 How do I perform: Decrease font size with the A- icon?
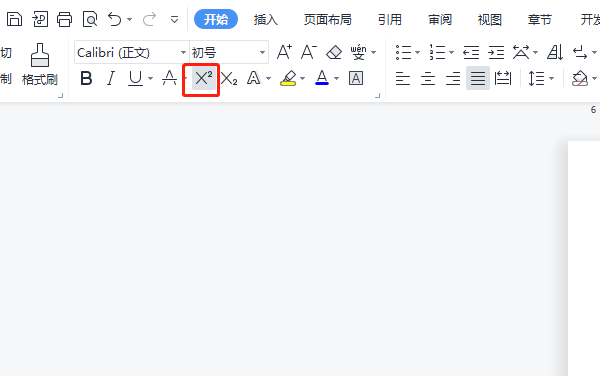tap(309, 52)
